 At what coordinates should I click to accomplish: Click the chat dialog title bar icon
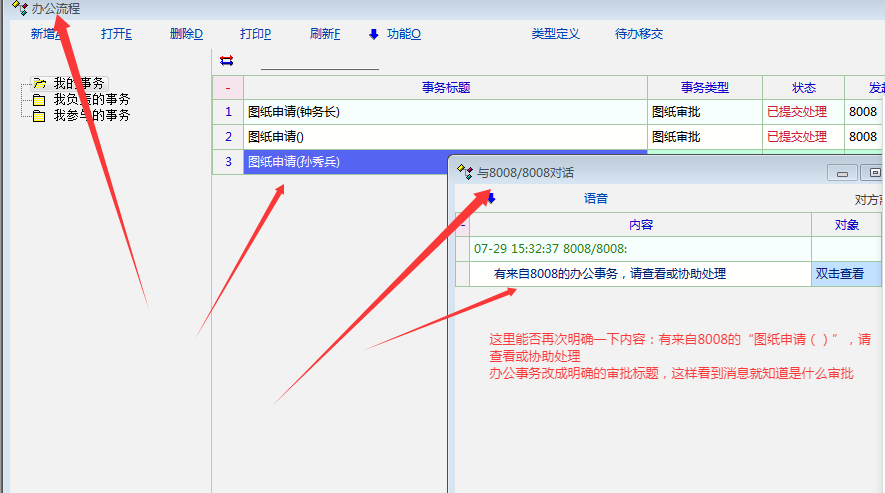point(464,173)
